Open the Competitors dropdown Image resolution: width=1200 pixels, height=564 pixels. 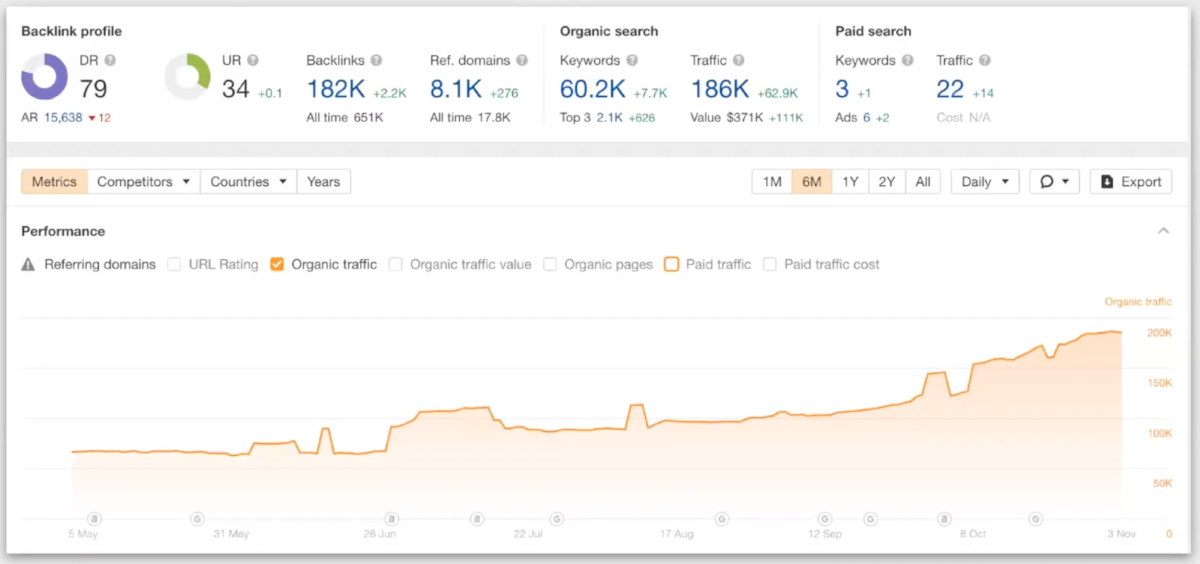pyautogui.click(x=144, y=182)
